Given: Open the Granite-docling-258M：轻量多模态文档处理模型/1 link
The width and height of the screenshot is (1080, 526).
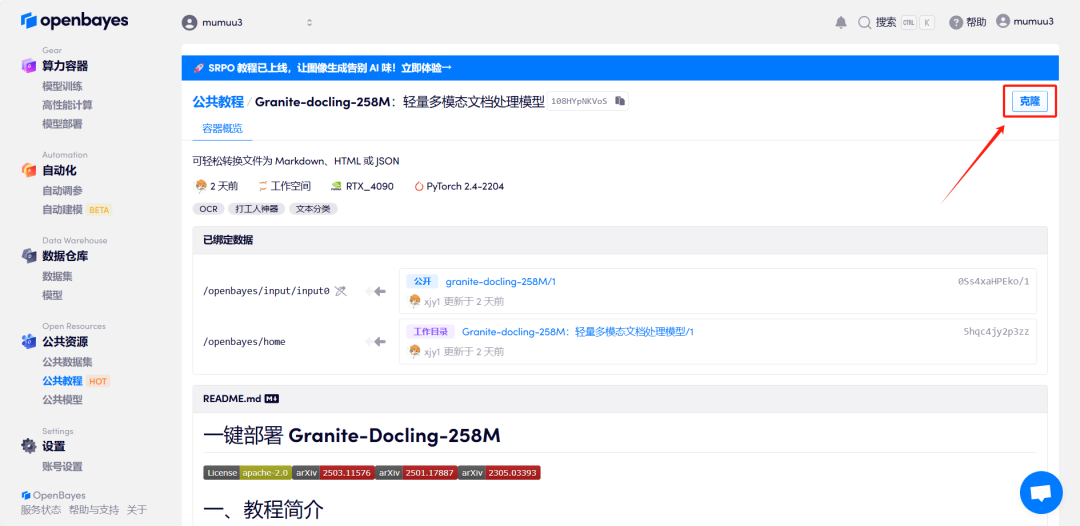Looking at the screenshot, I should (x=578, y=332).
